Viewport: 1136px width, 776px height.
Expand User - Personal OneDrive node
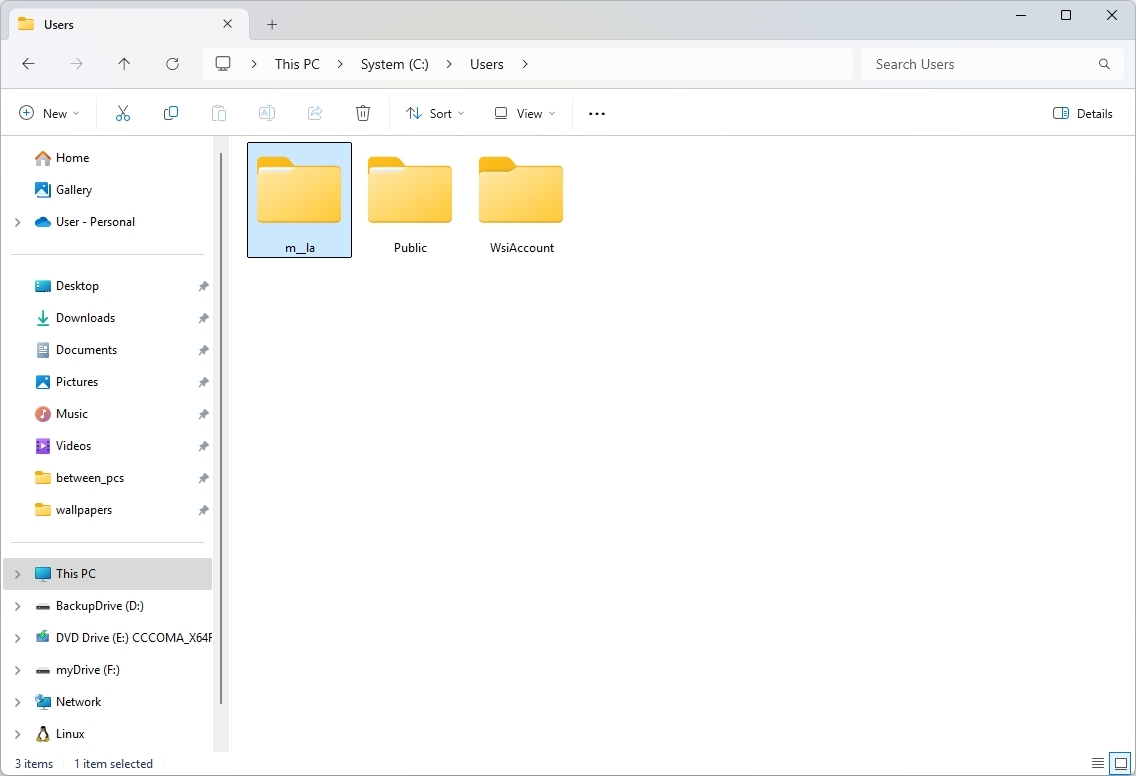[17, 222]
